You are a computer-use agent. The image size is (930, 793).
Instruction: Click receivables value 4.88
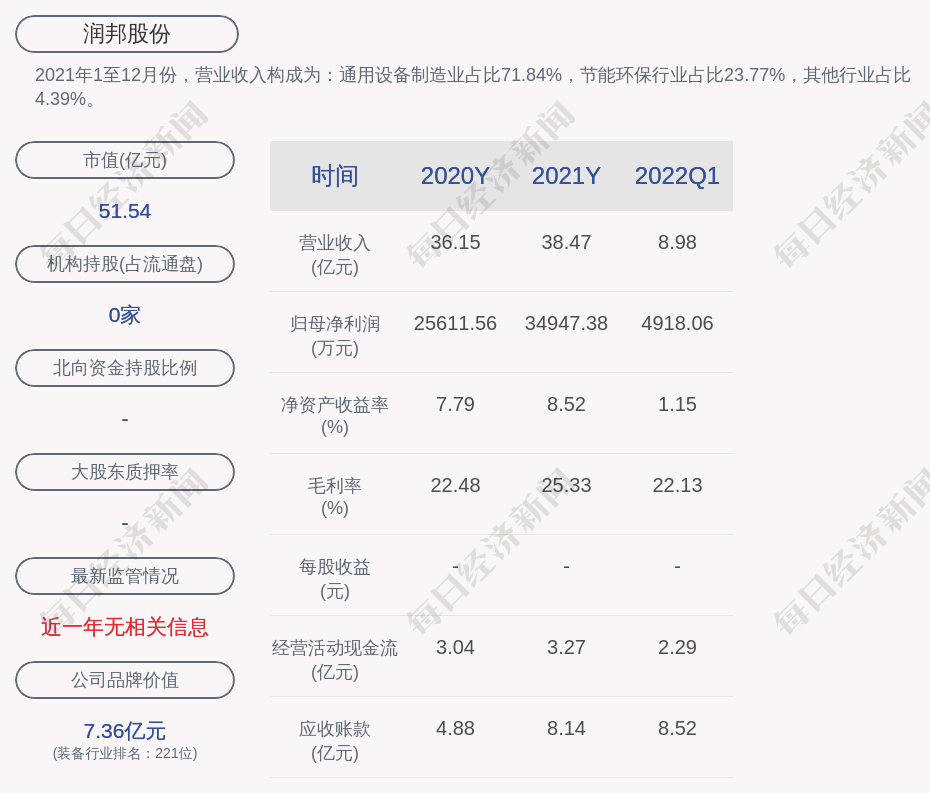point(455,728)
